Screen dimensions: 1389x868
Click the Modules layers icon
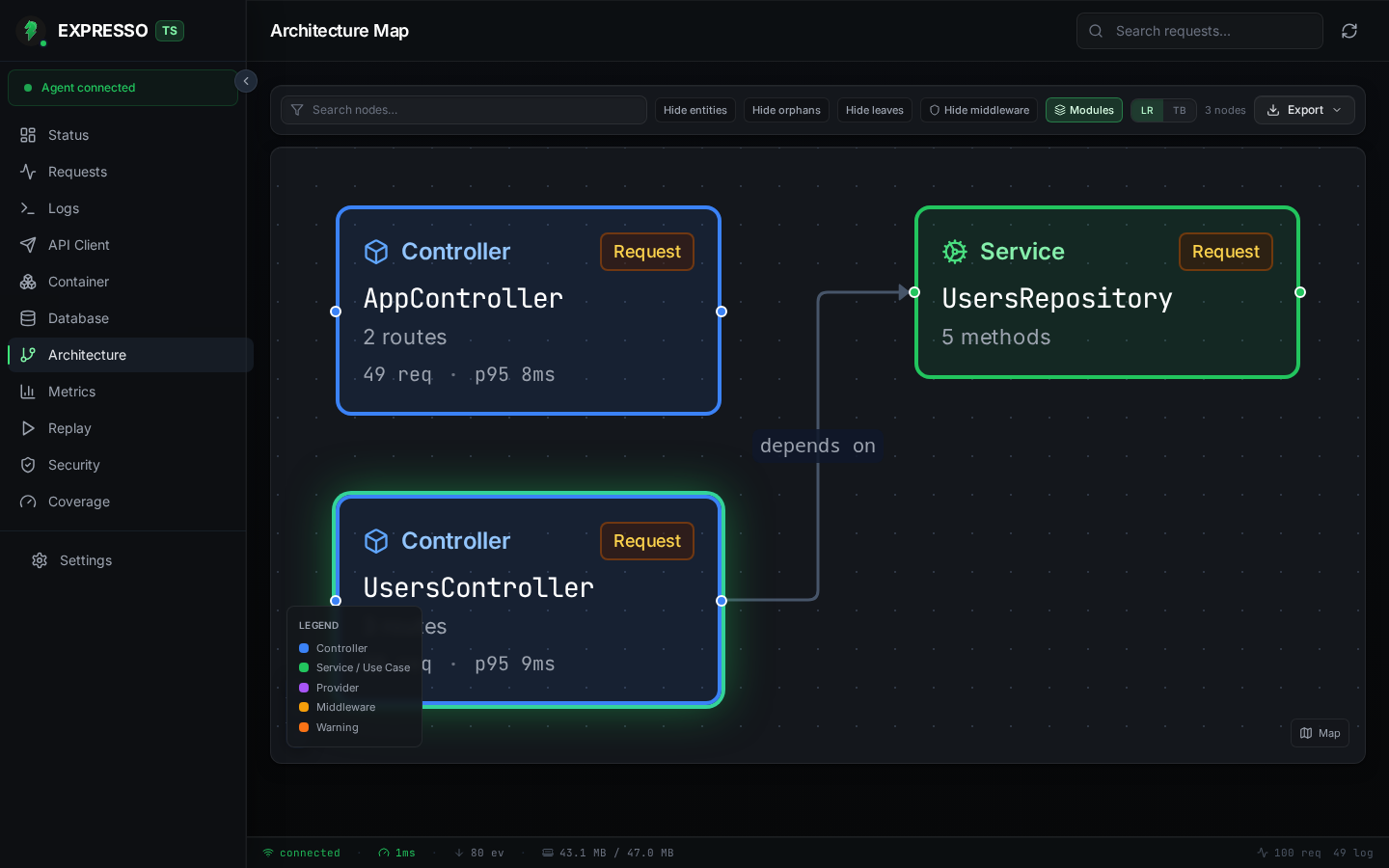[1060, 110]
